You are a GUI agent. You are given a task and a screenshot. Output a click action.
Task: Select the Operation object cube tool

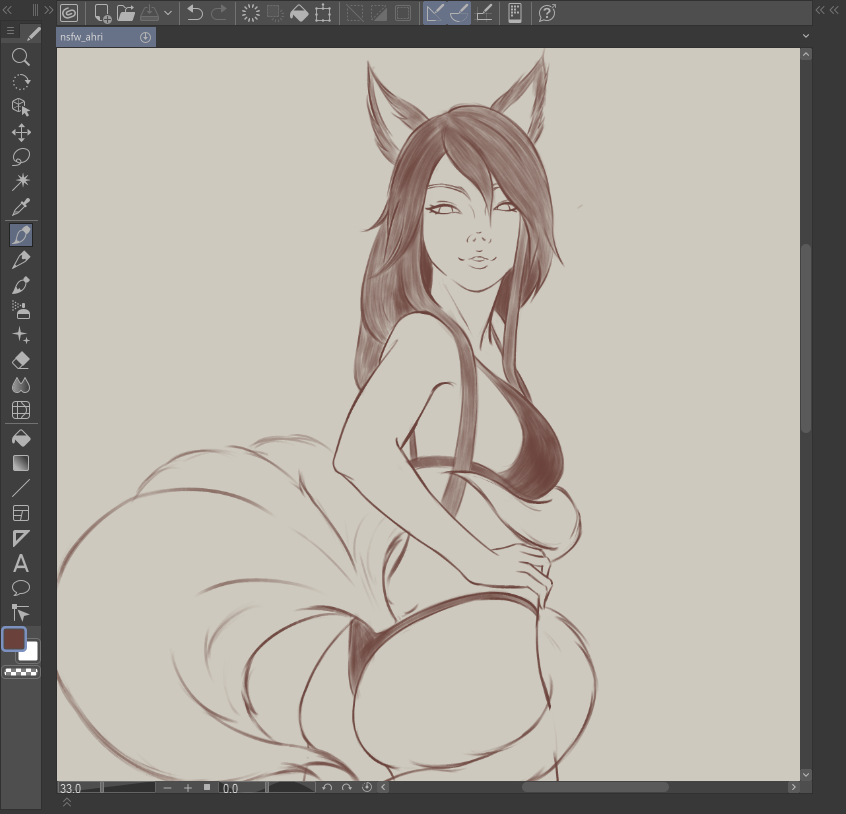pos(21,107)
